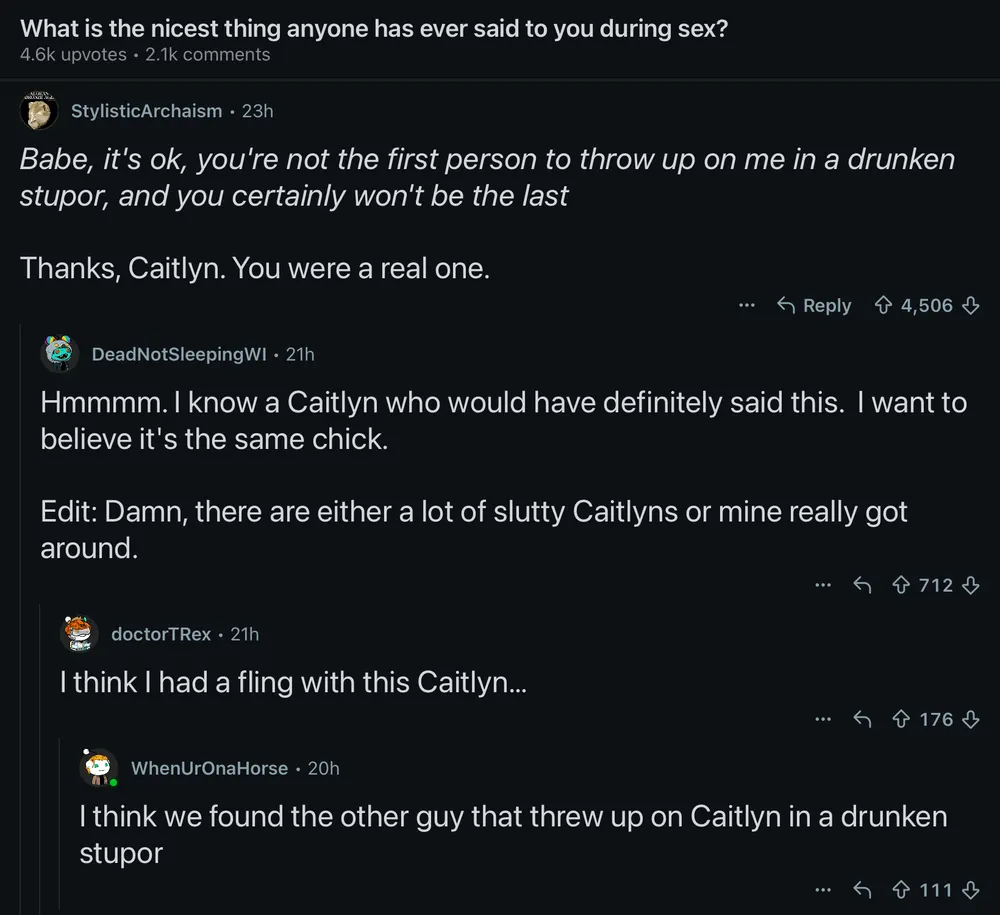Upvote WhenUrOnaHorse's comment

(x=902, y=889)
